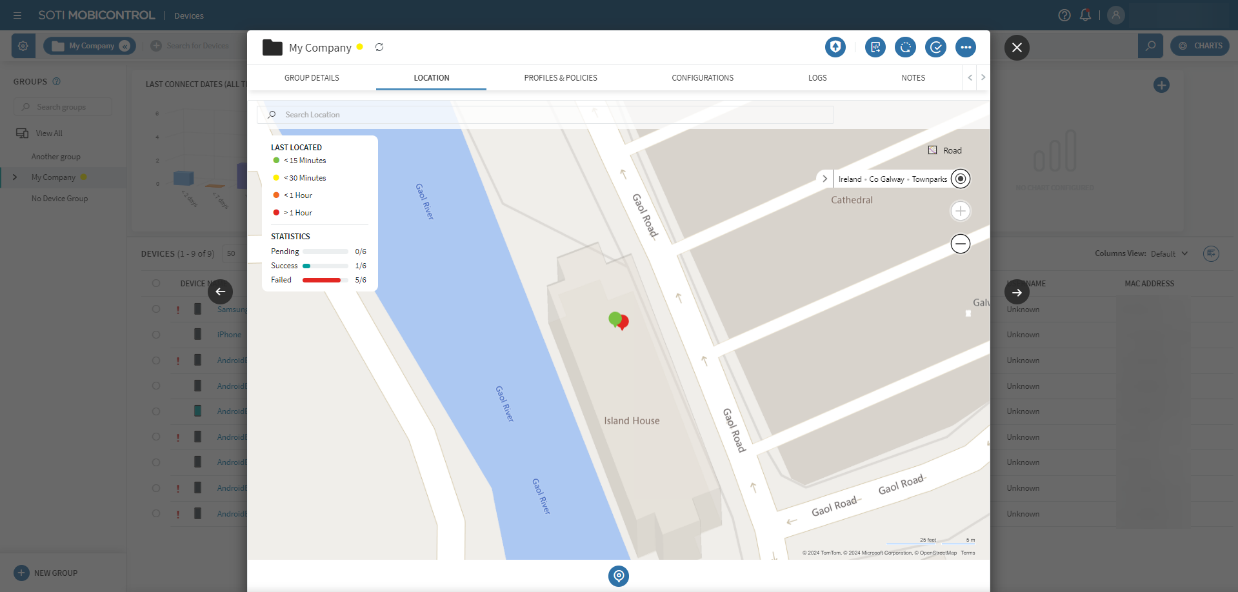Viewport: 1238px width, 592px height.
Task: Click the blue locate pin below the map
Action: pyautogui.click(x=618, y=576)
